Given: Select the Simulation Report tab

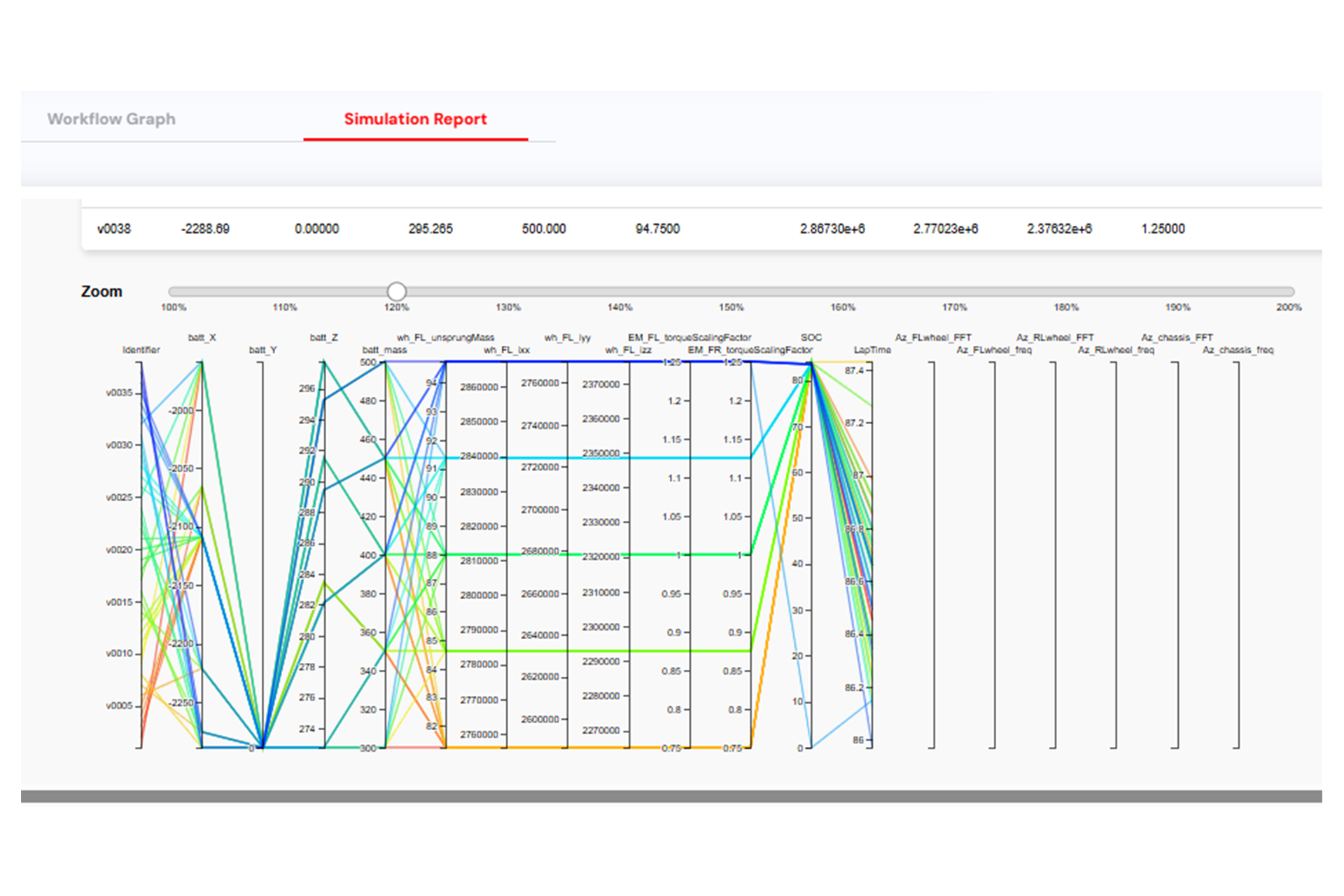Looking at the screenshot, I should point(415,119).
